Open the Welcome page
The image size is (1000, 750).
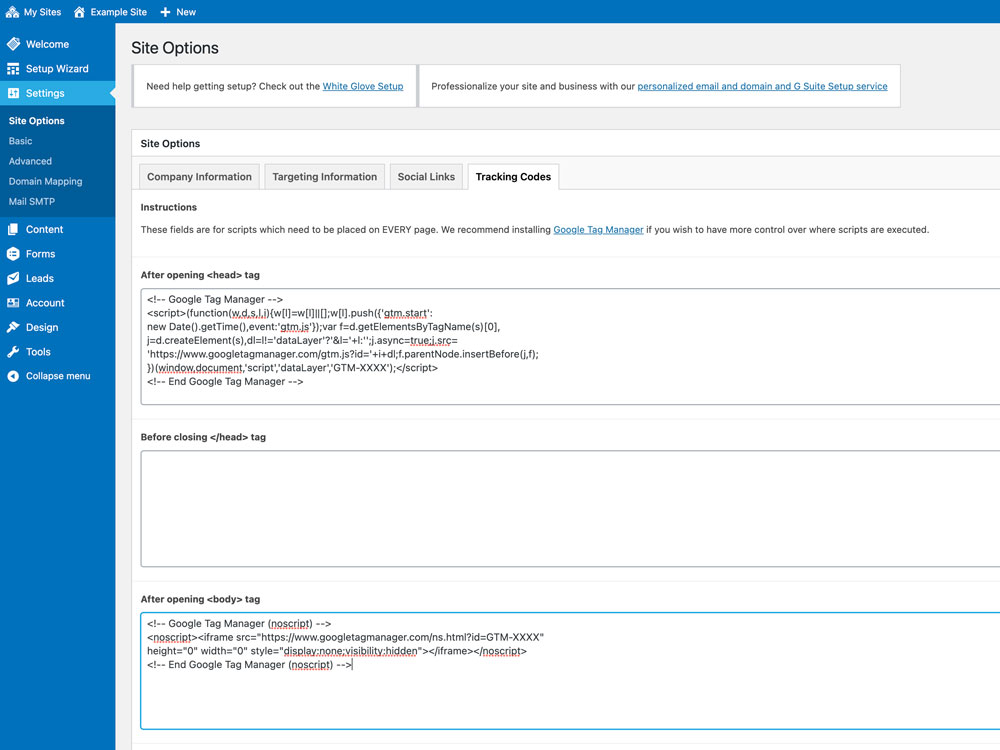tap(57, 44)
